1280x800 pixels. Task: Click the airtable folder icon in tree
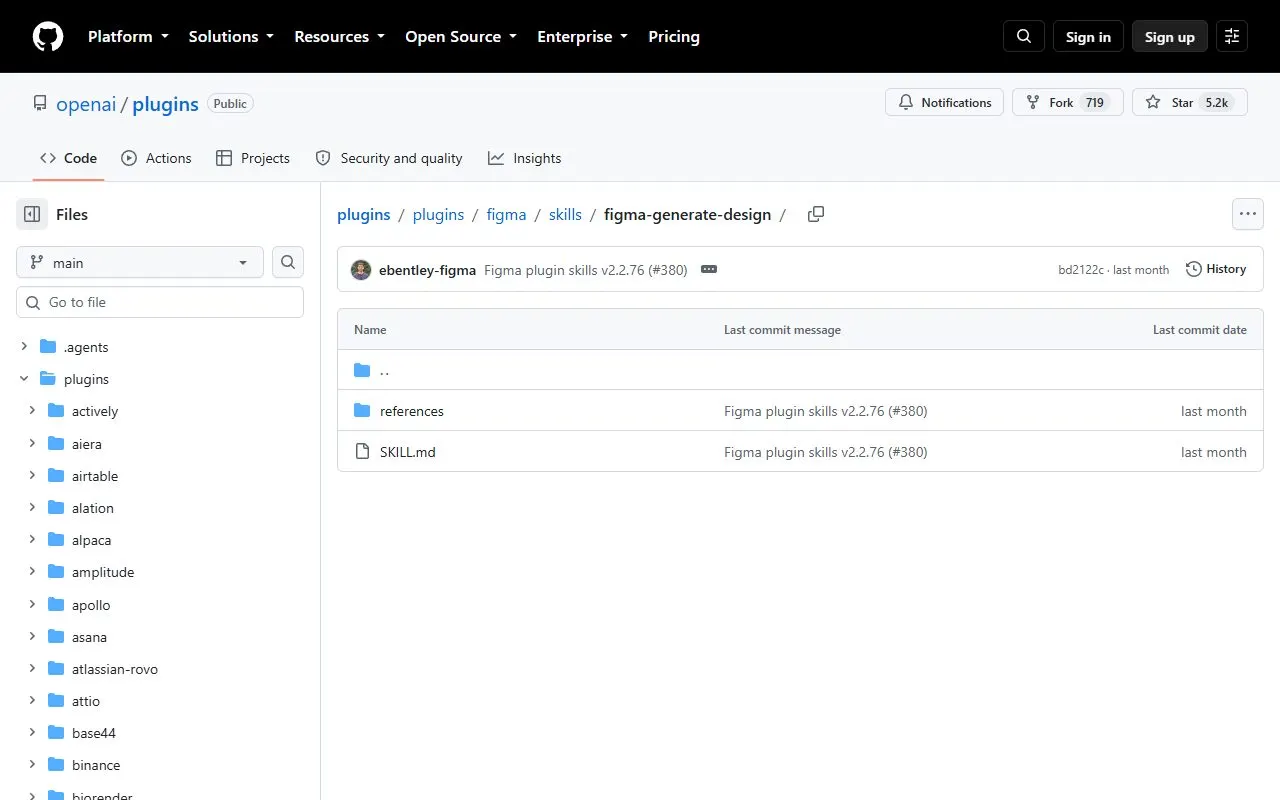[x=55, y=476]
